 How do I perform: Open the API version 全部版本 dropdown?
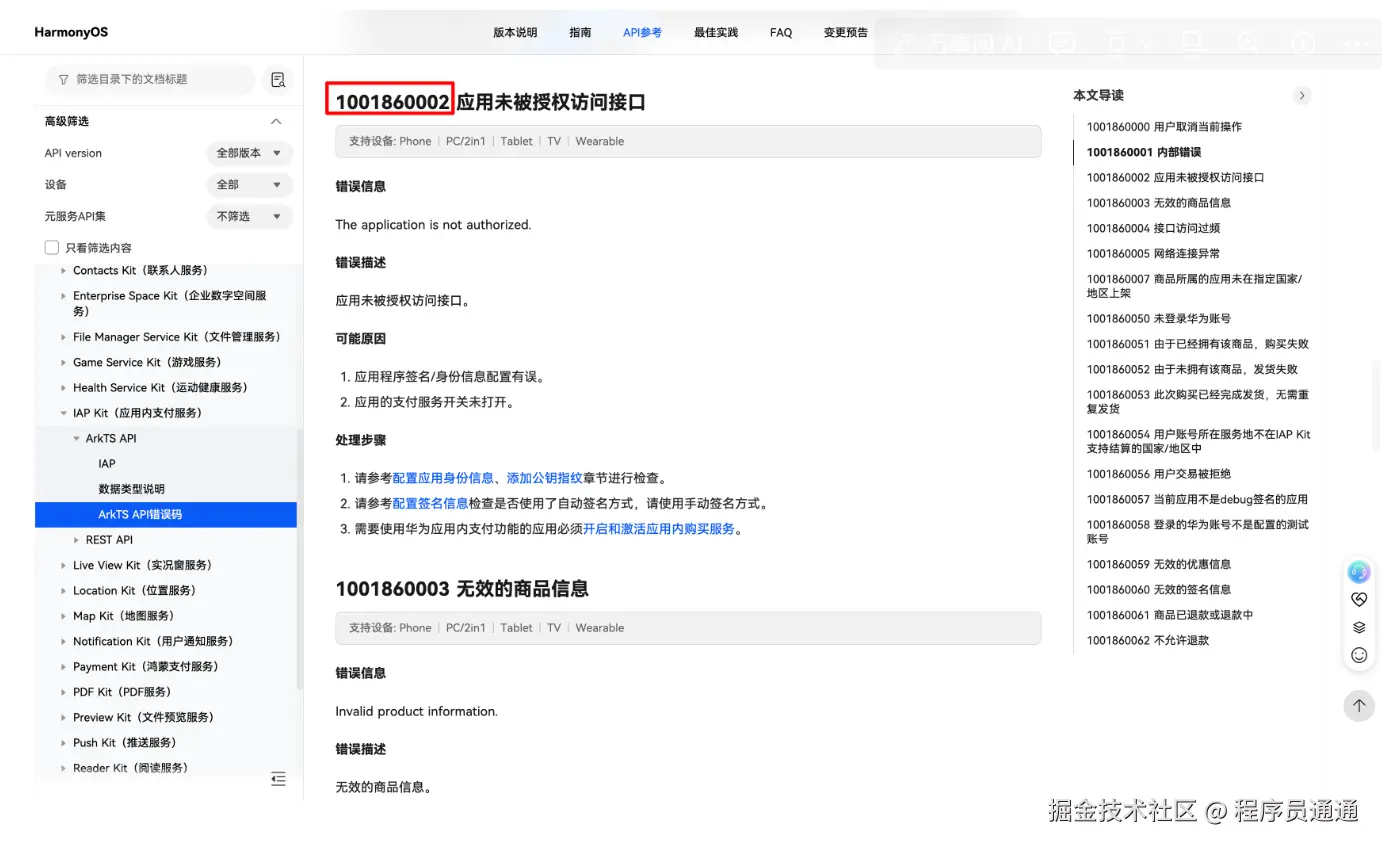click(249, 153)
